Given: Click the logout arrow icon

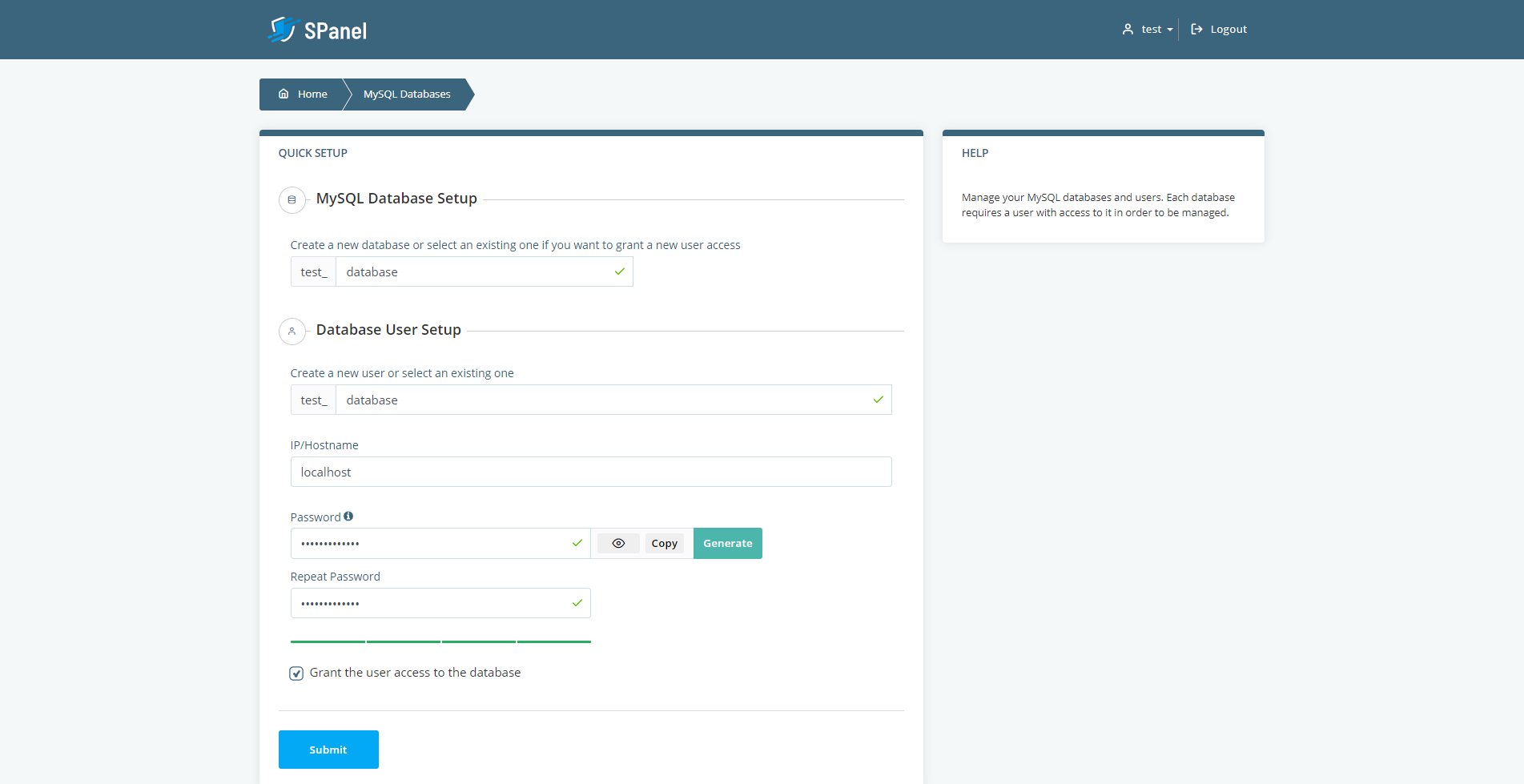Looking at the screenshot, I should point(1196,30).
